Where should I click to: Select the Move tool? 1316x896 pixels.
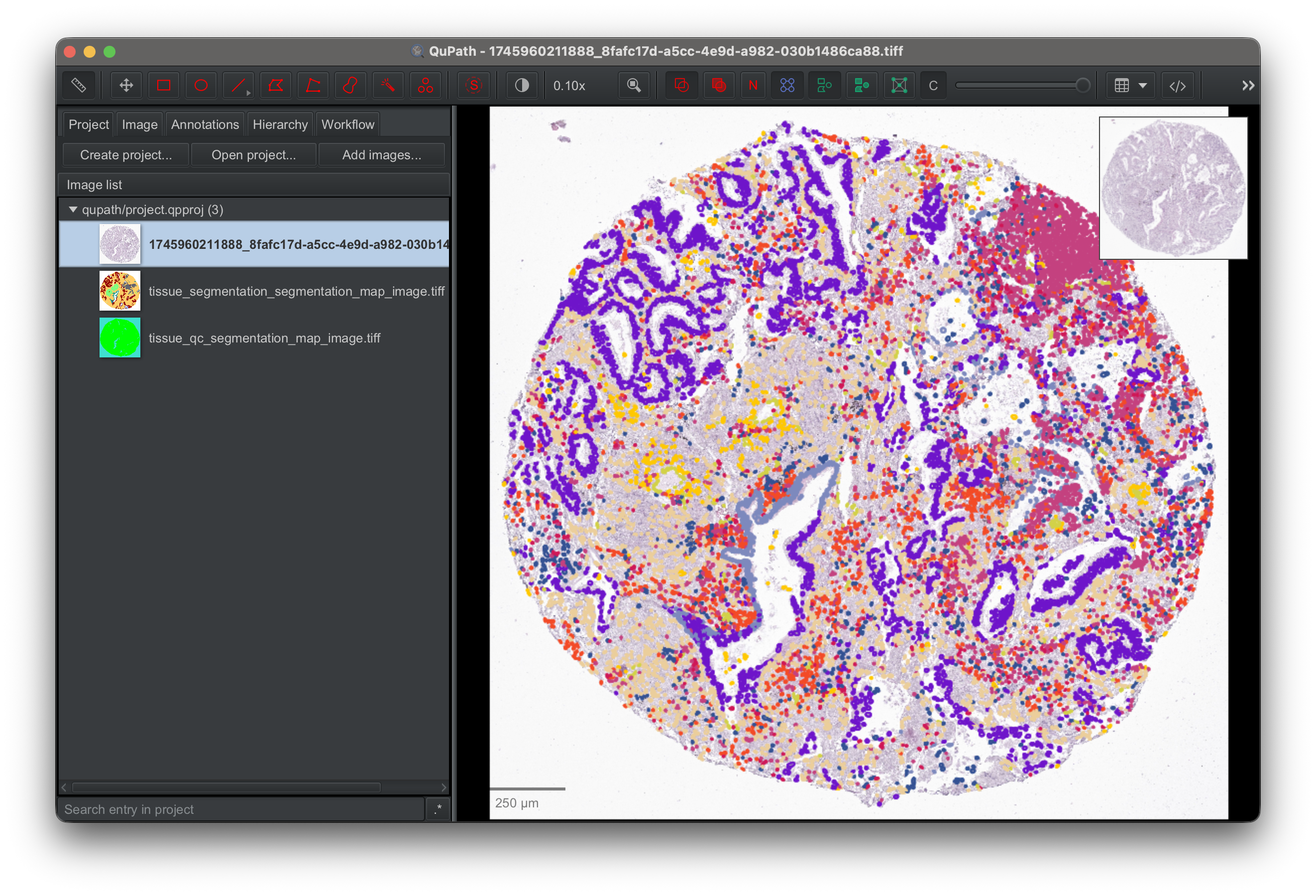point(126,86)
